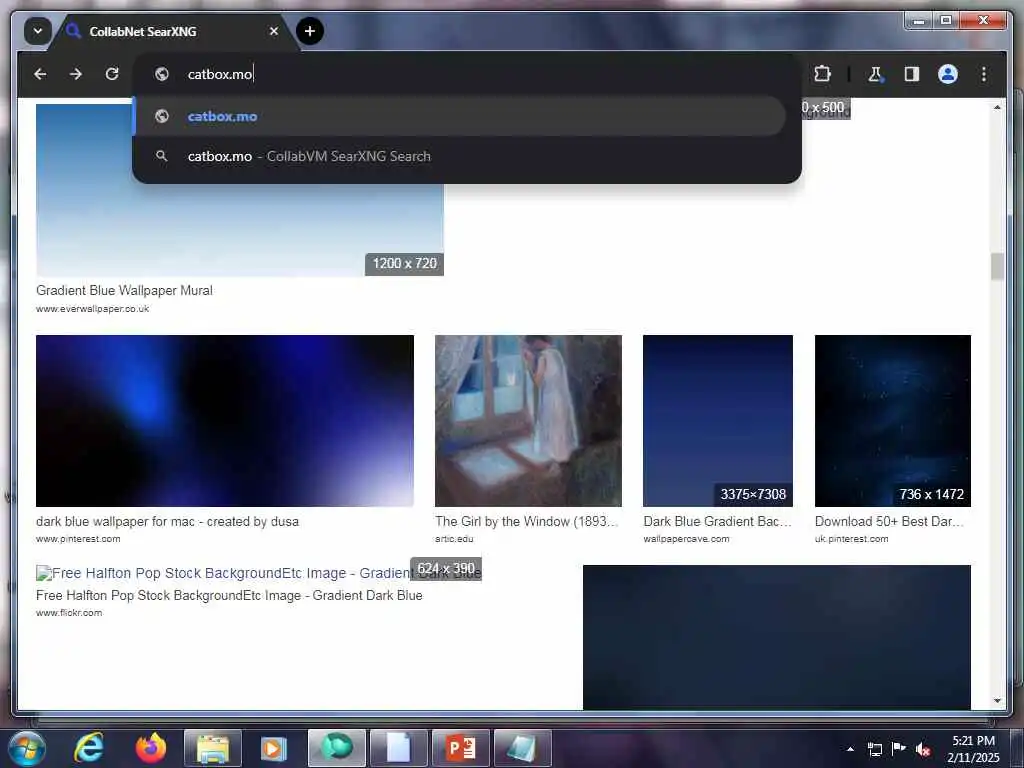Image resolution: width=1024 pixels, height=768 pixels.
Task: Go forward to the next page
Action: [76, 74]
